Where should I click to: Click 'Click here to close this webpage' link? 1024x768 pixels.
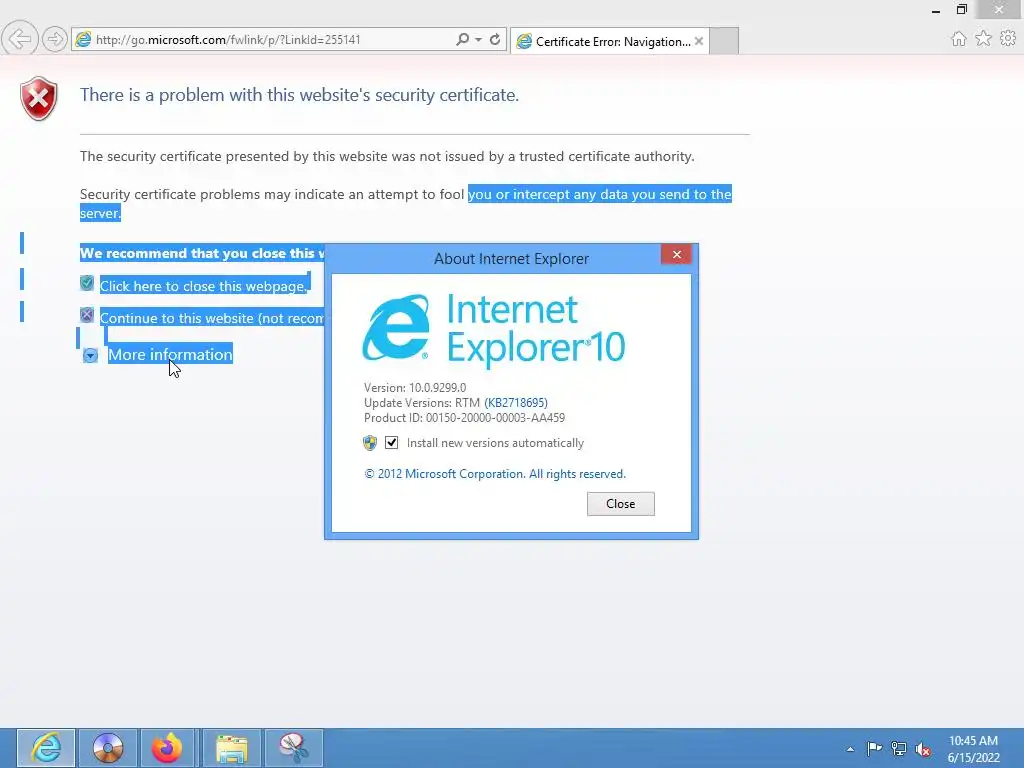203,286
